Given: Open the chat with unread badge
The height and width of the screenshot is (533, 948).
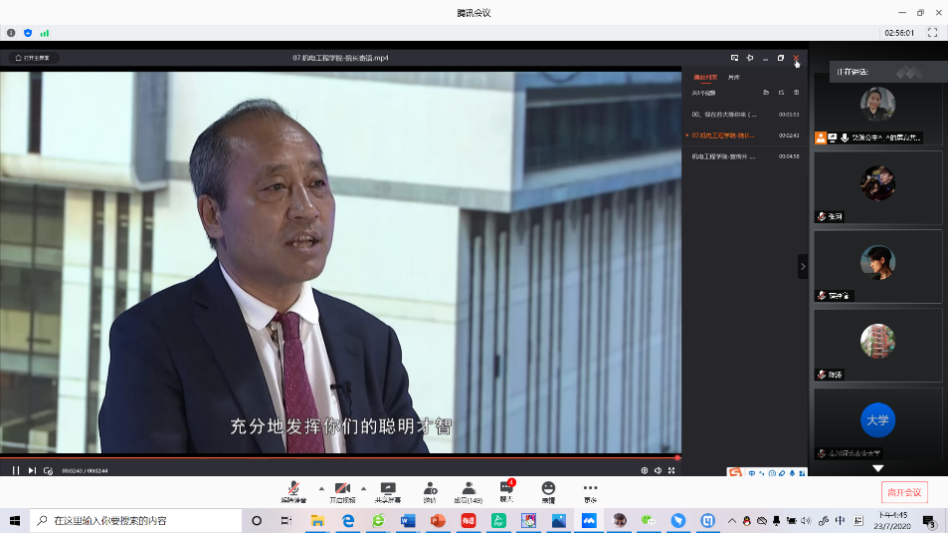Looking at the screenshot, I should point(506,489).
